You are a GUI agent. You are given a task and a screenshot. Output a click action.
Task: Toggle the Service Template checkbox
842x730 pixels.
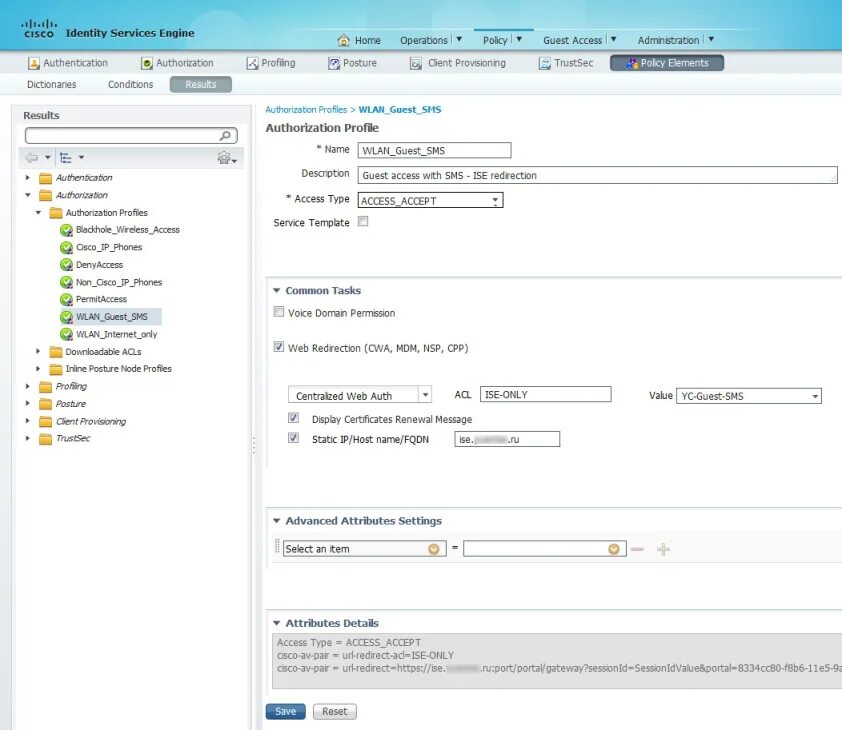click(x=364, y=221)
